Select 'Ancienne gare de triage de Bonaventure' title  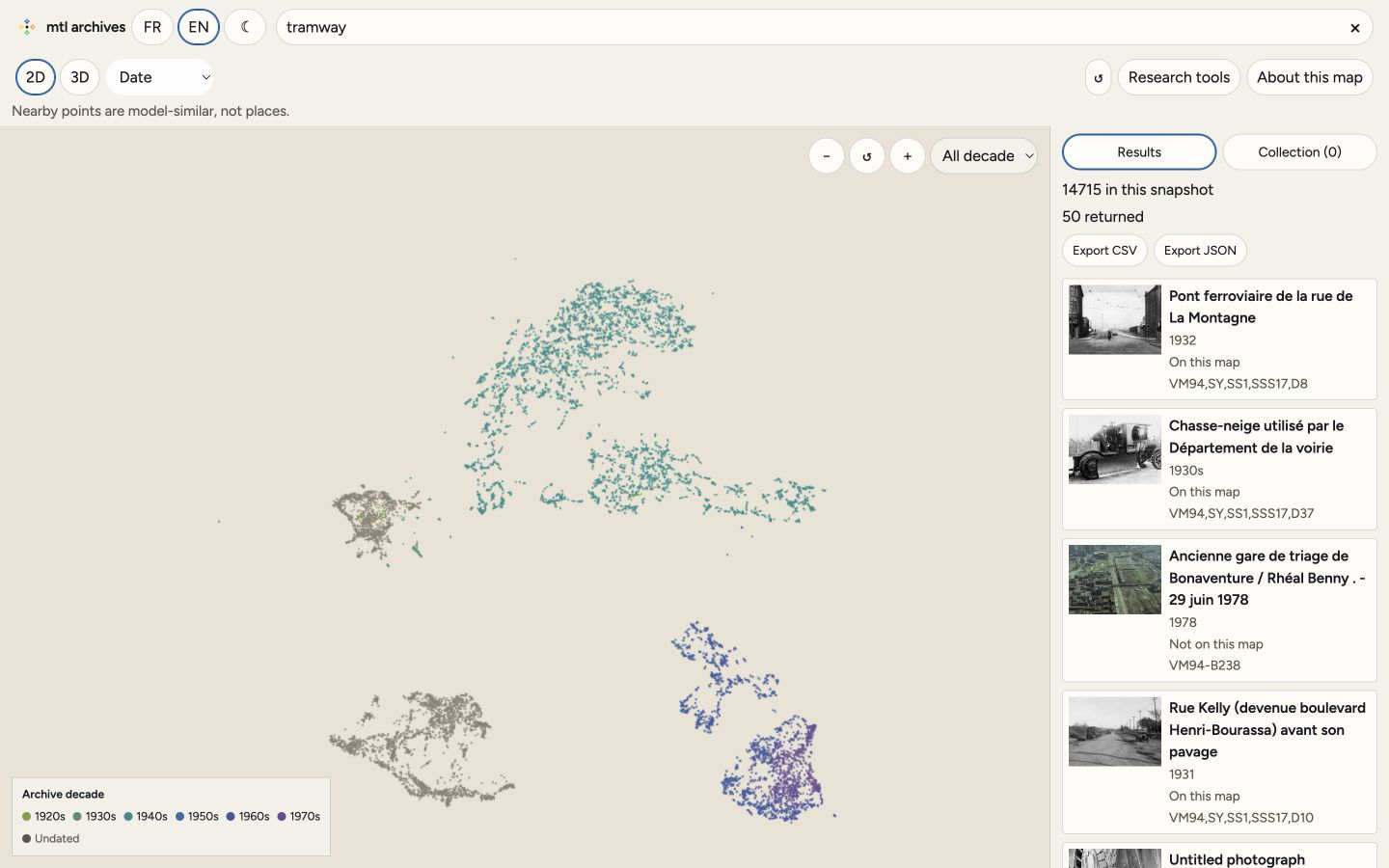click(x=1267, y=578)
